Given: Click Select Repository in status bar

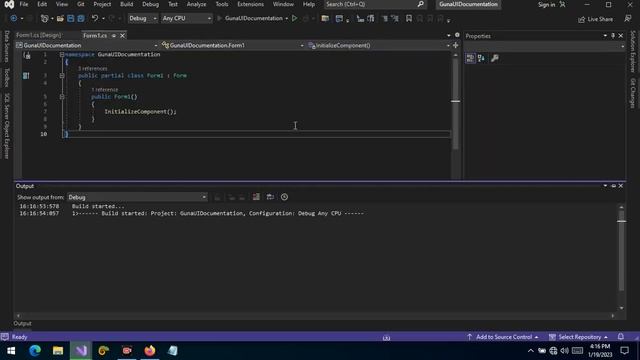Looking at the screenshot, I should (x=578, y=337).
